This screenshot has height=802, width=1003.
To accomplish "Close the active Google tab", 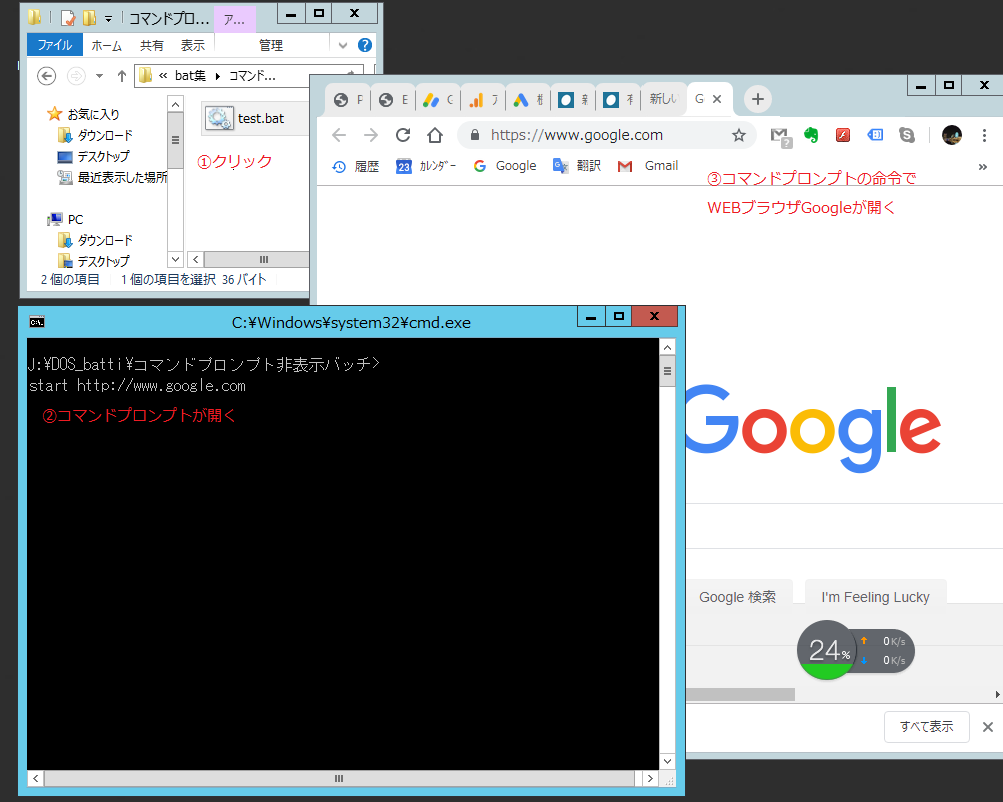I will 717,99.
